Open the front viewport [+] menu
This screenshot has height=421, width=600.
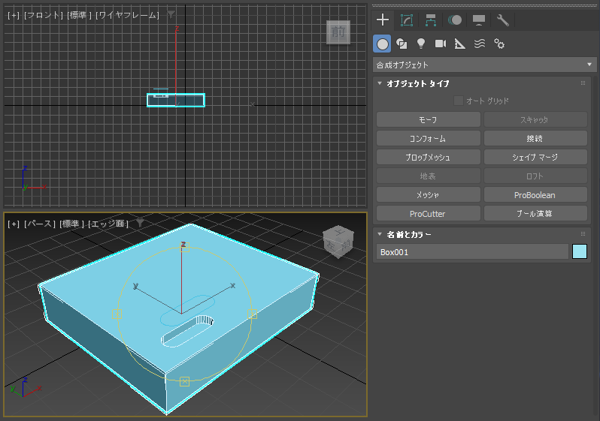(x=13, y=15)
